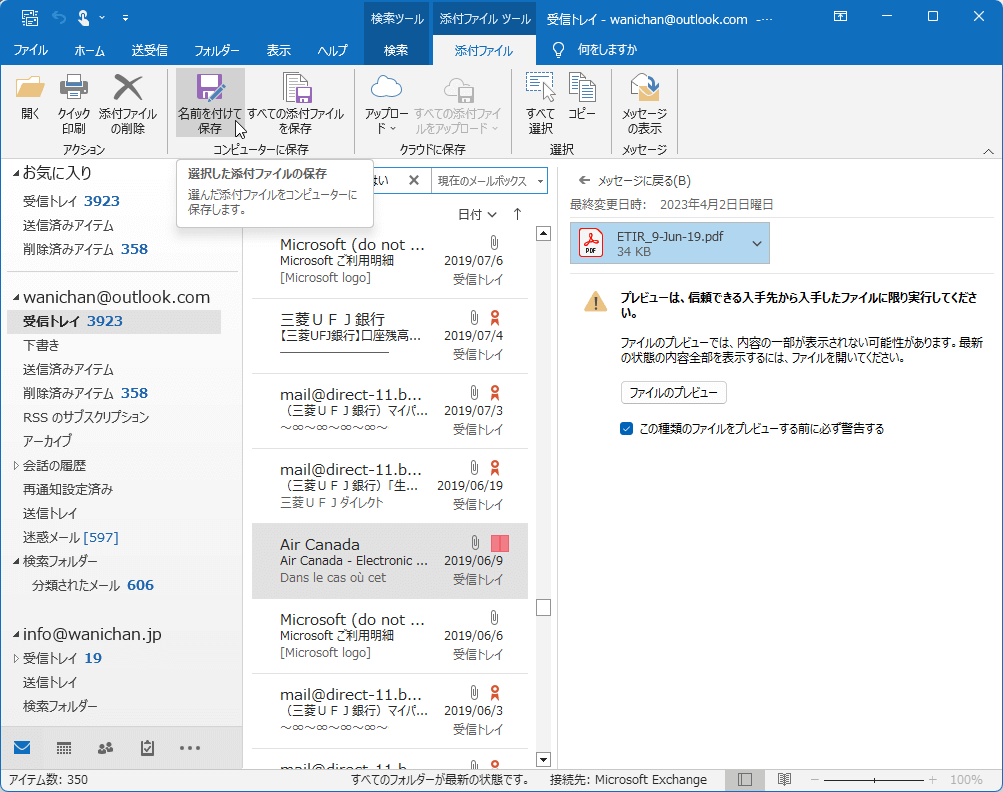Click the send/receive icon in title bar

coord(29,18)
